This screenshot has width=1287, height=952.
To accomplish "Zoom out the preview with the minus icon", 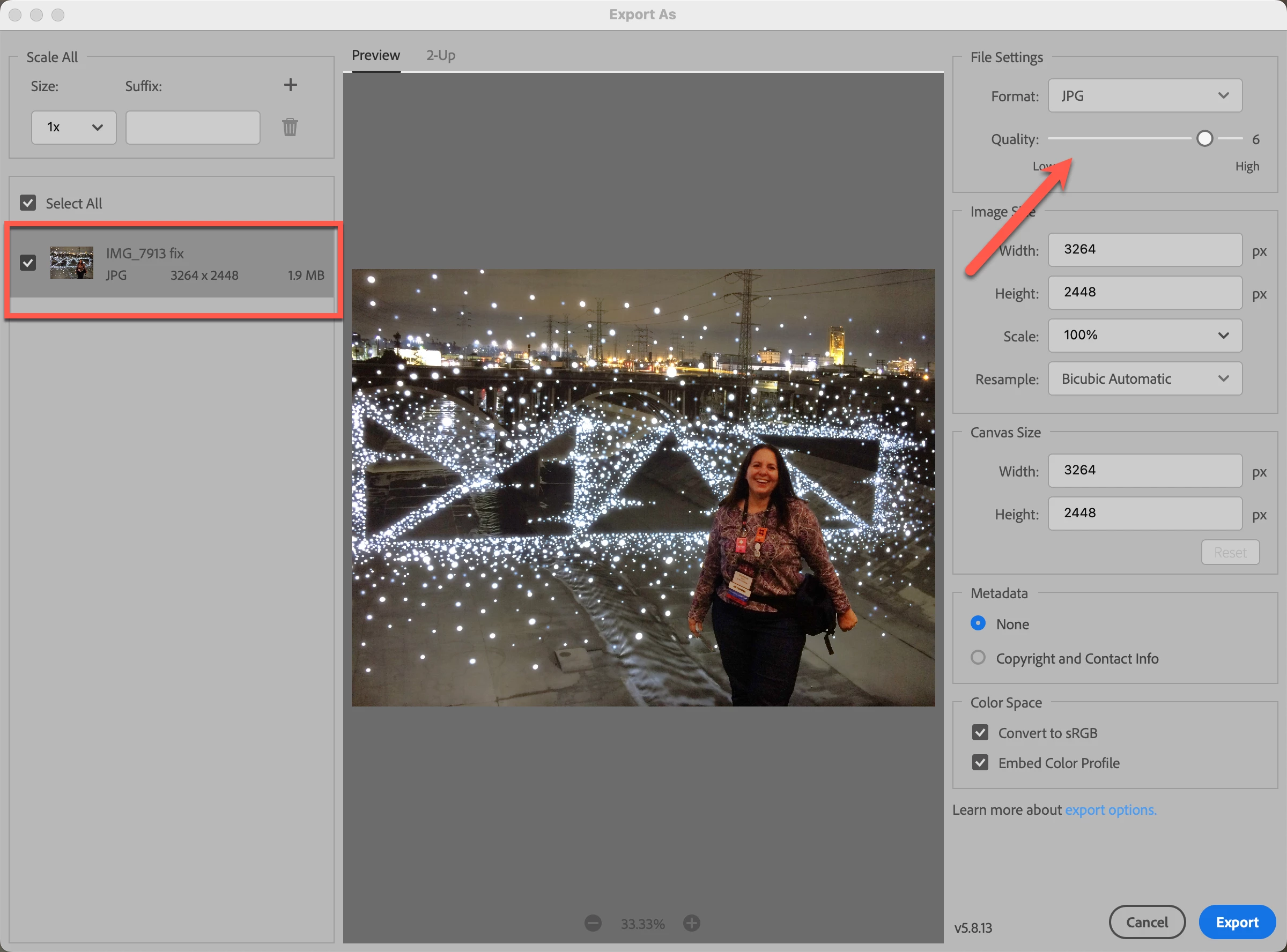I will pyautogui.click(x=593, y=923).
